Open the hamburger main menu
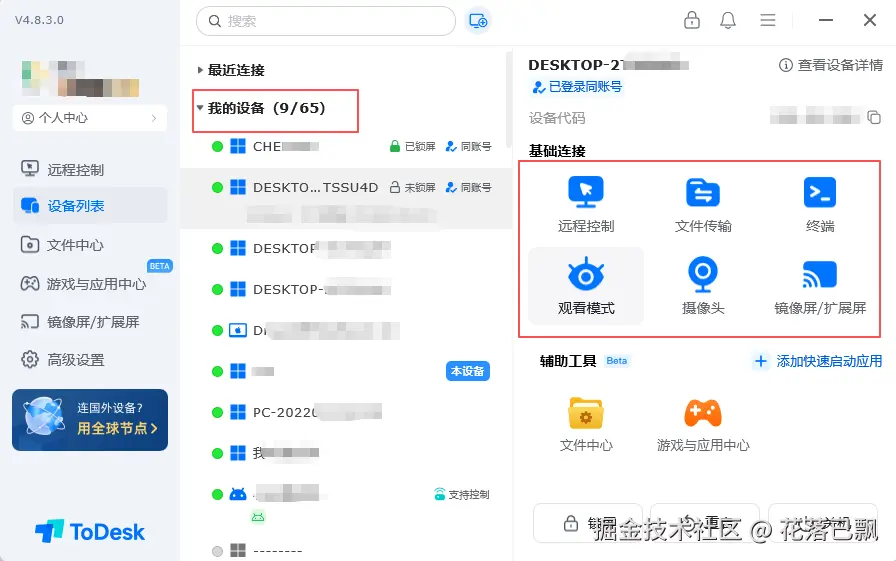This screenshot has width=896, height=561. 767,21
